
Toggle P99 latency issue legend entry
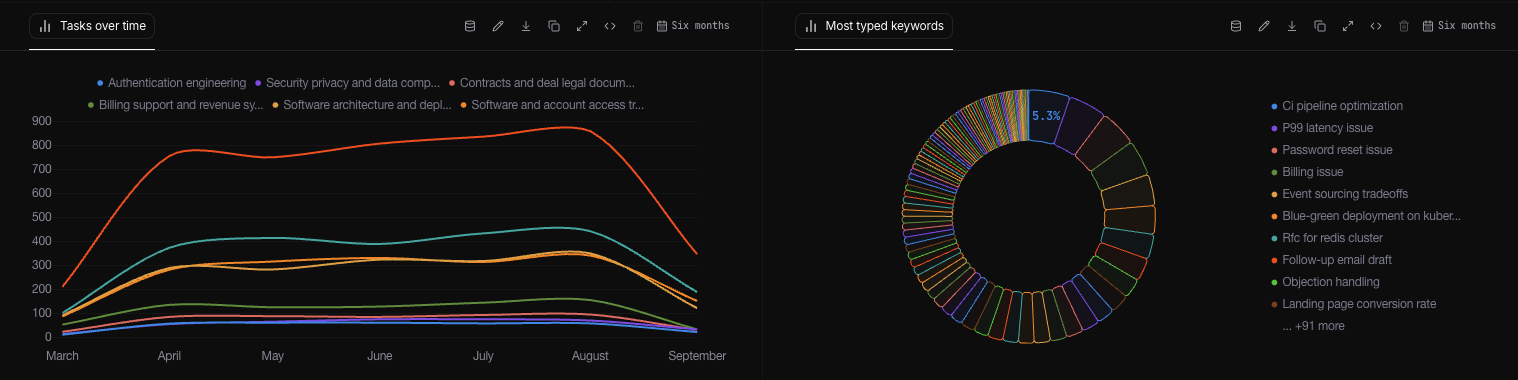pyautogui.click(x=1322, y=128)
